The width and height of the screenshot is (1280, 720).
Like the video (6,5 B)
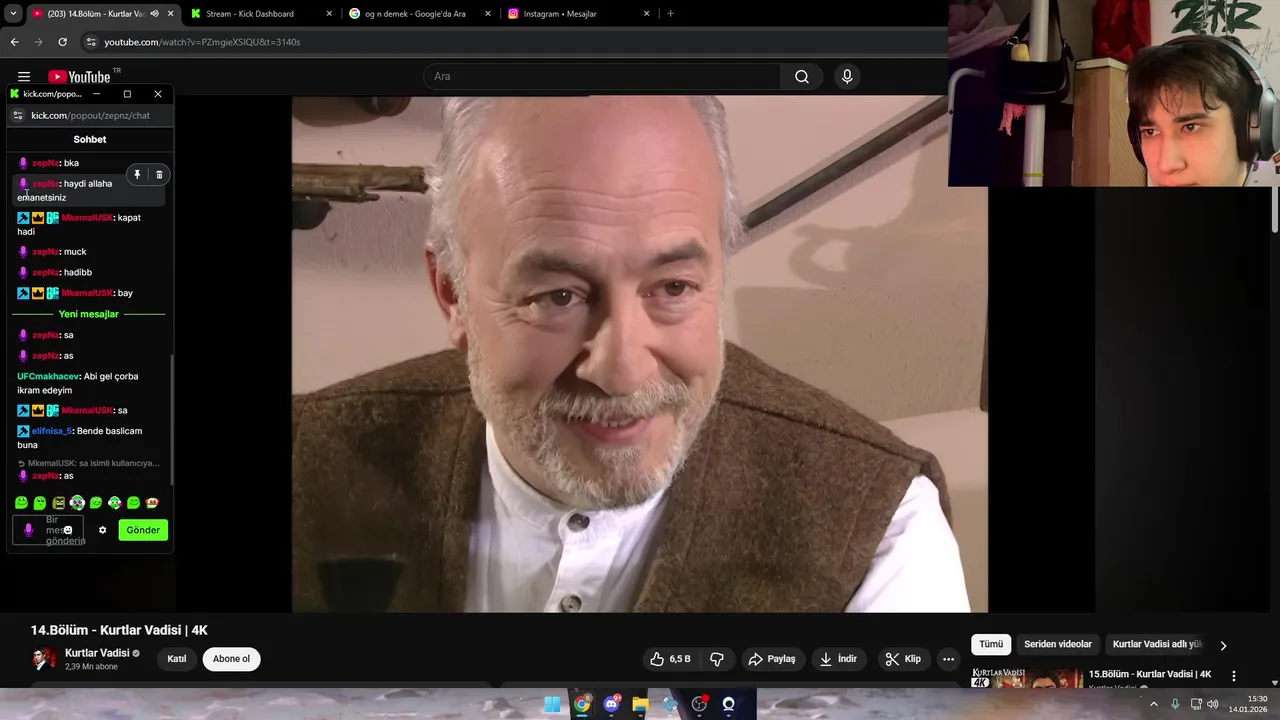pos(670,659)
